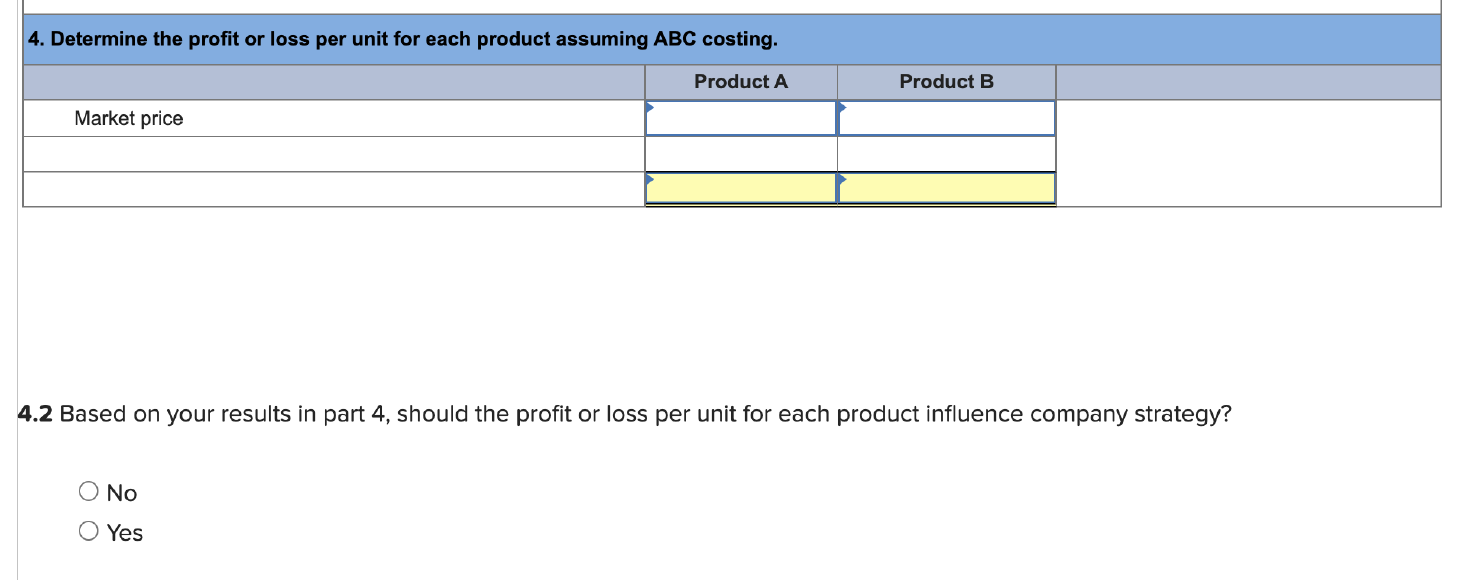This screenshot has height=580, width=1462.
Task: Click the Product A column header
Action: click(742, 81)
